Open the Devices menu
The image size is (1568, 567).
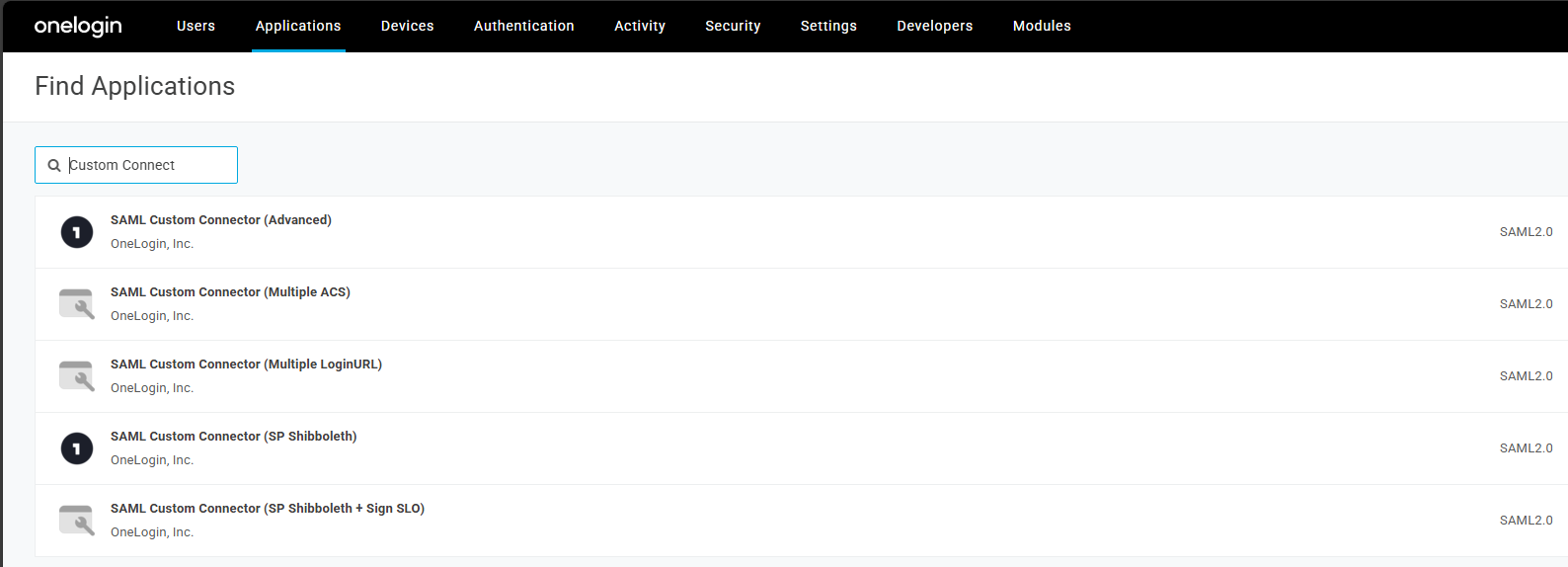pos(408,26)
